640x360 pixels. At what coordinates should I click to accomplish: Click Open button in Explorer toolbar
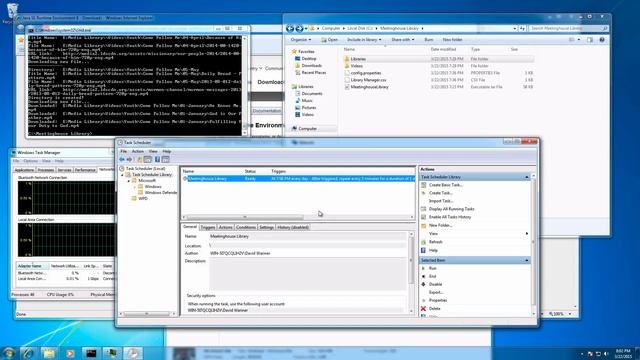(x=329, y=40)
